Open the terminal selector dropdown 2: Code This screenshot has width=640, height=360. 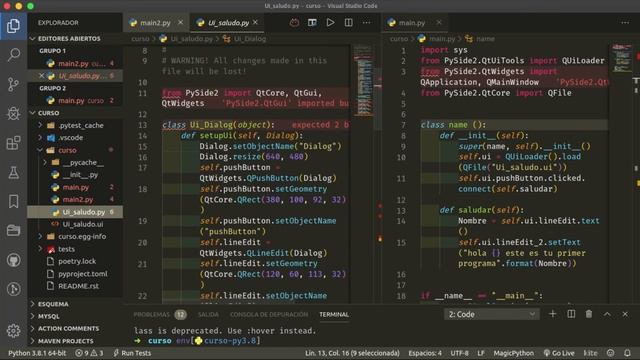click(491, 314)
